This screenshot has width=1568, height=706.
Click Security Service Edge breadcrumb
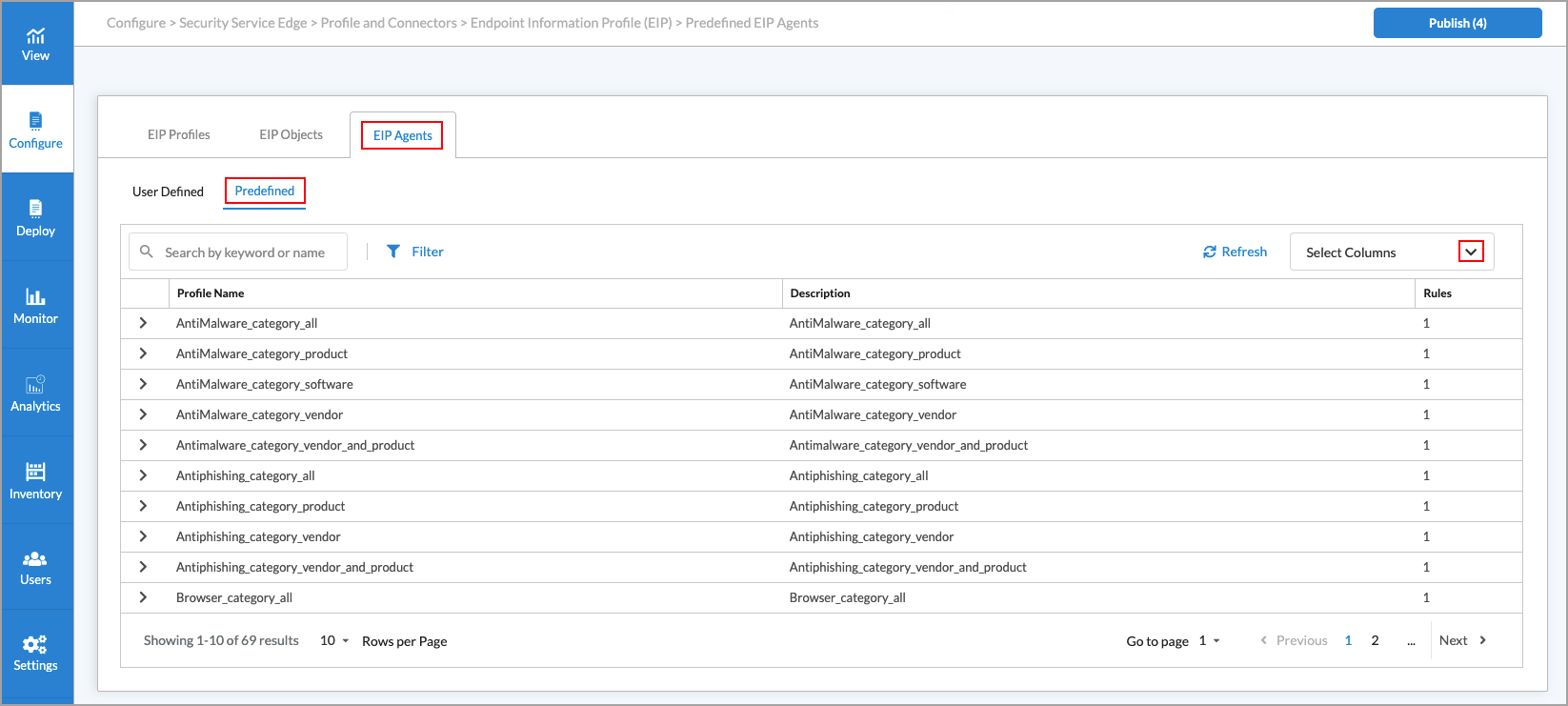click(243, 23)
